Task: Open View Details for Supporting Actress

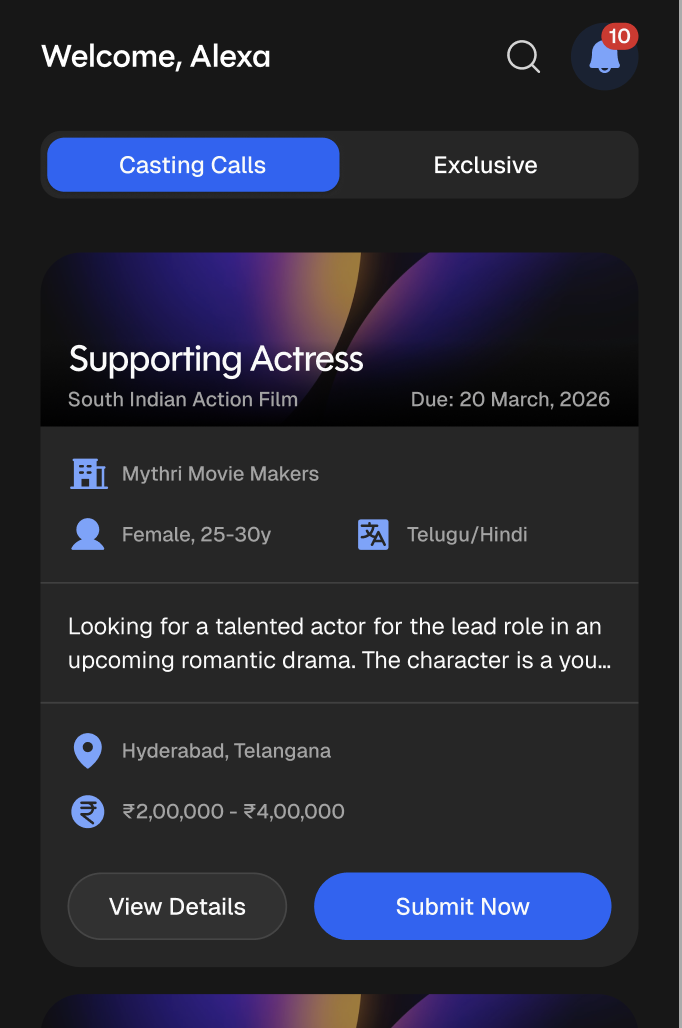Action: (x=177, y=906)
